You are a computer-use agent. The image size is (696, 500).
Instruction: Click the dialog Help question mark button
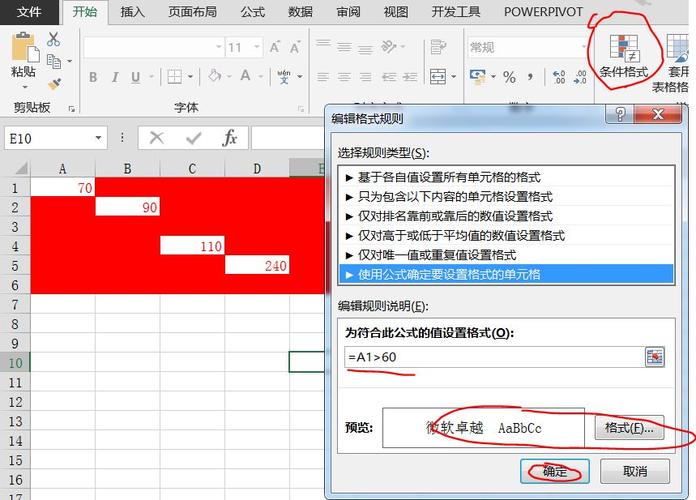pyautogui.click(x=620, y=115)
